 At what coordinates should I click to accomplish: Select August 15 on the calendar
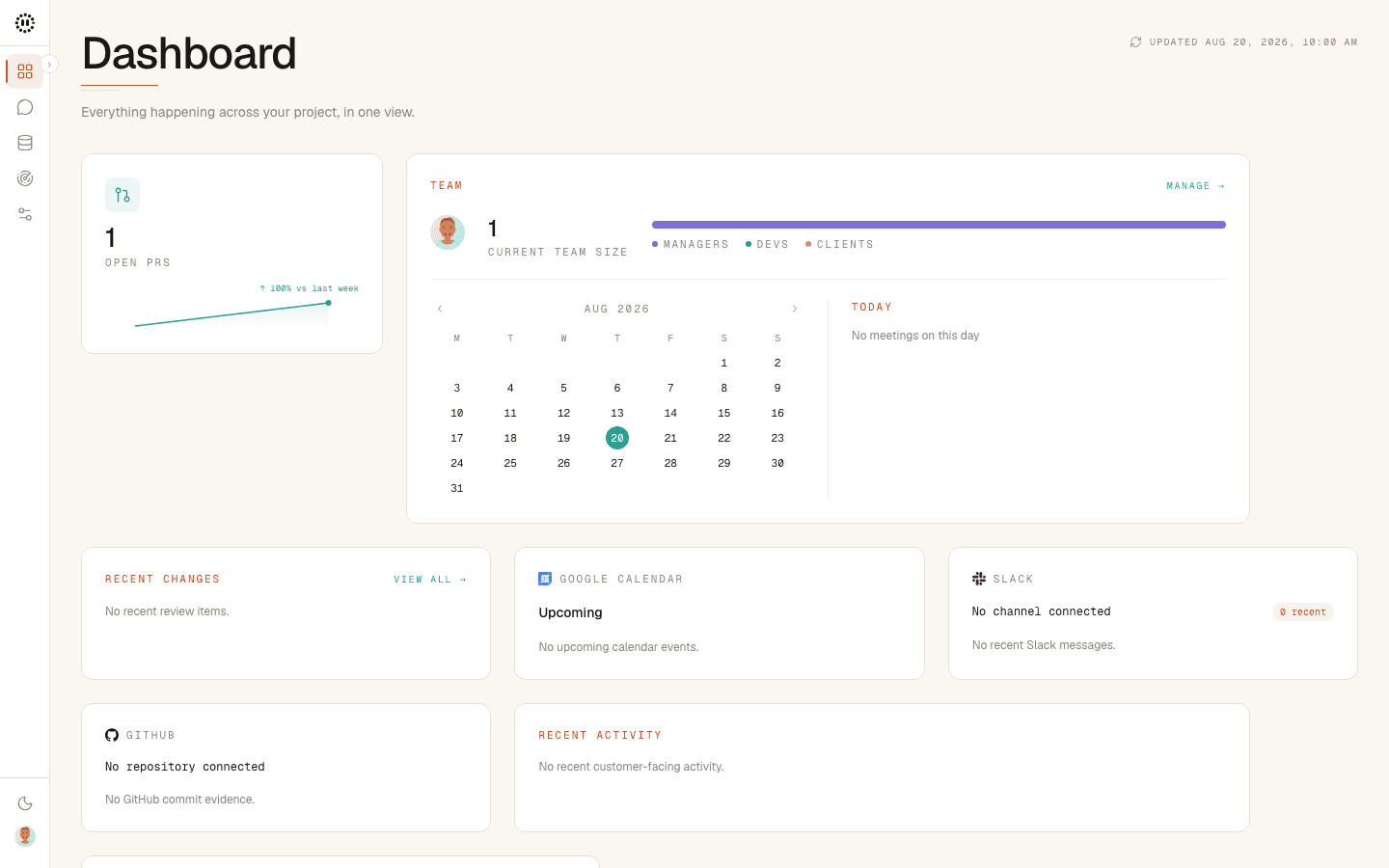(724, 413)
